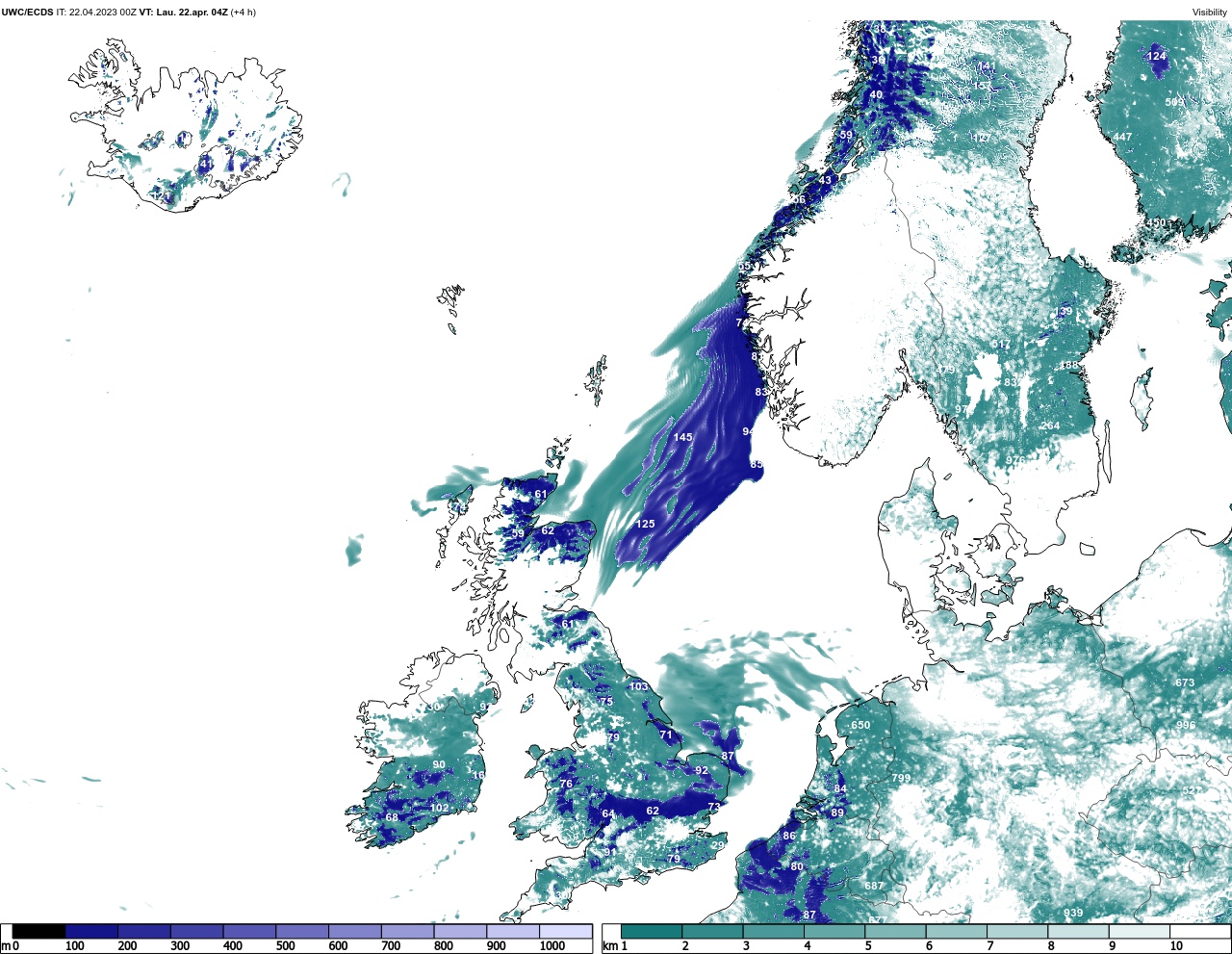Click the 300 m legend swatch

coord(197,932)
